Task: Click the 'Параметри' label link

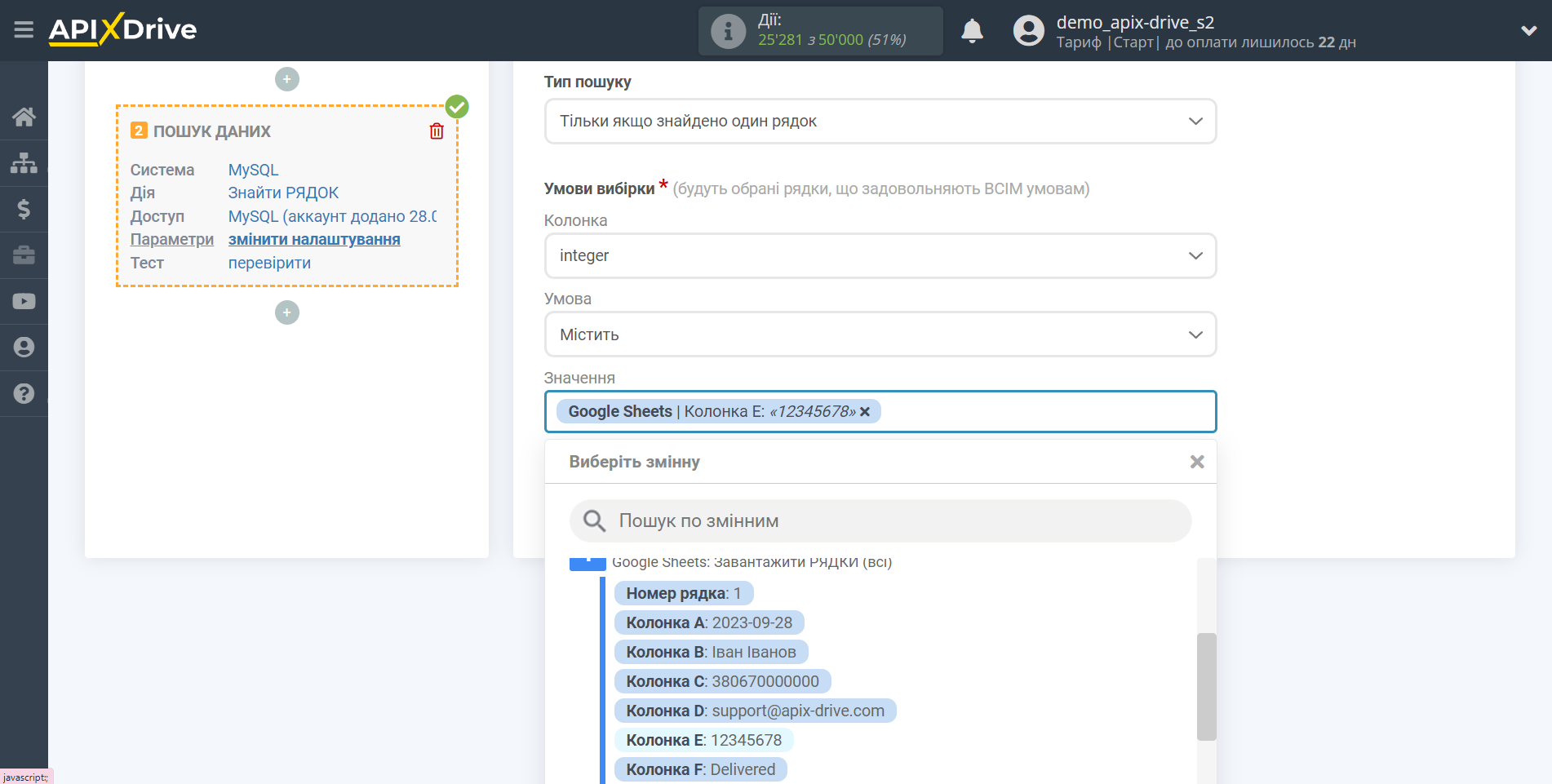Action: pos(172,239)
